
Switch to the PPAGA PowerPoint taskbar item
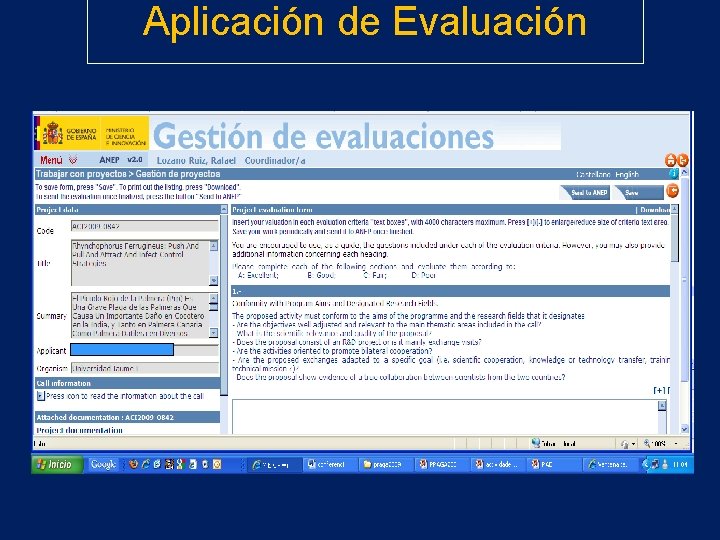(x=441, y=465)
